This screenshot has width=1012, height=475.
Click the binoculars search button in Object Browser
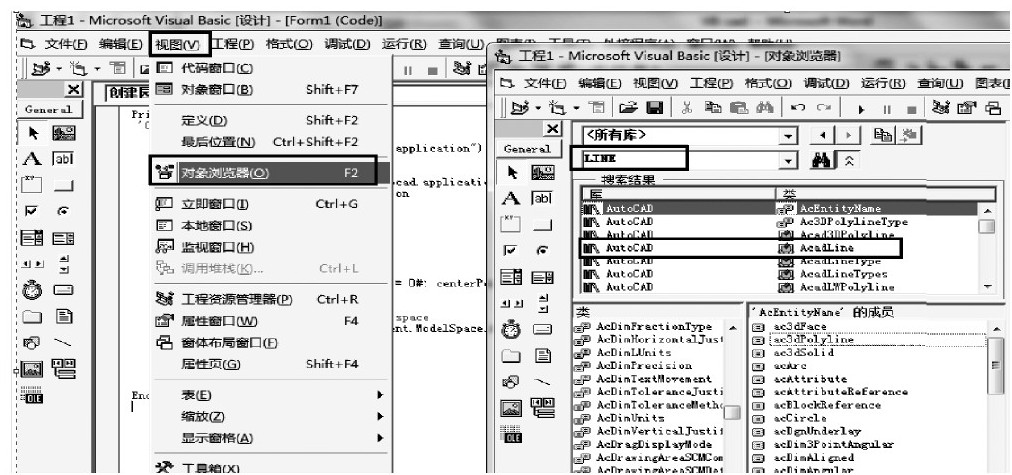[x=821, y=160]
